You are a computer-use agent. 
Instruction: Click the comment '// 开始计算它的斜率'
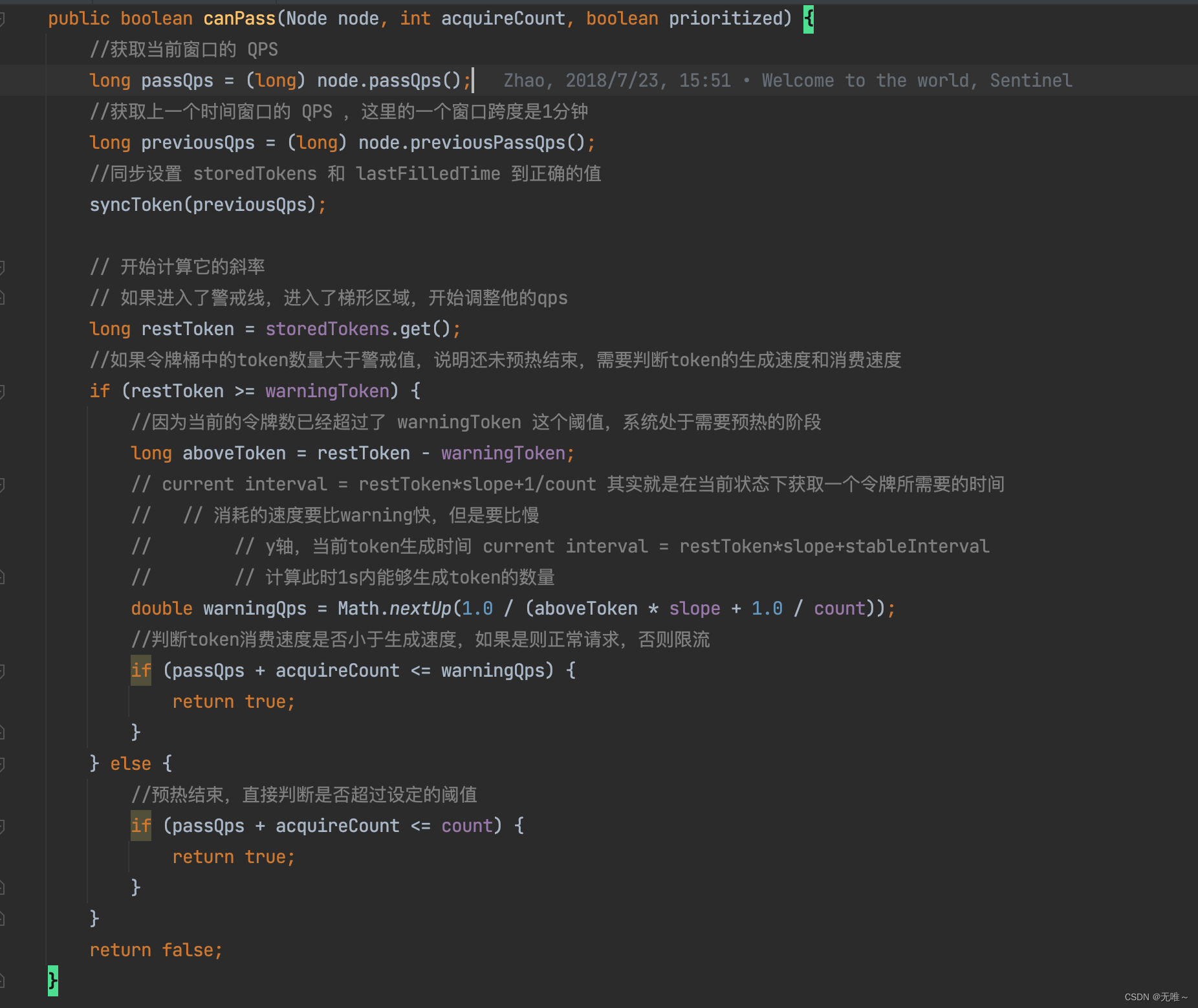pos(177,267)
